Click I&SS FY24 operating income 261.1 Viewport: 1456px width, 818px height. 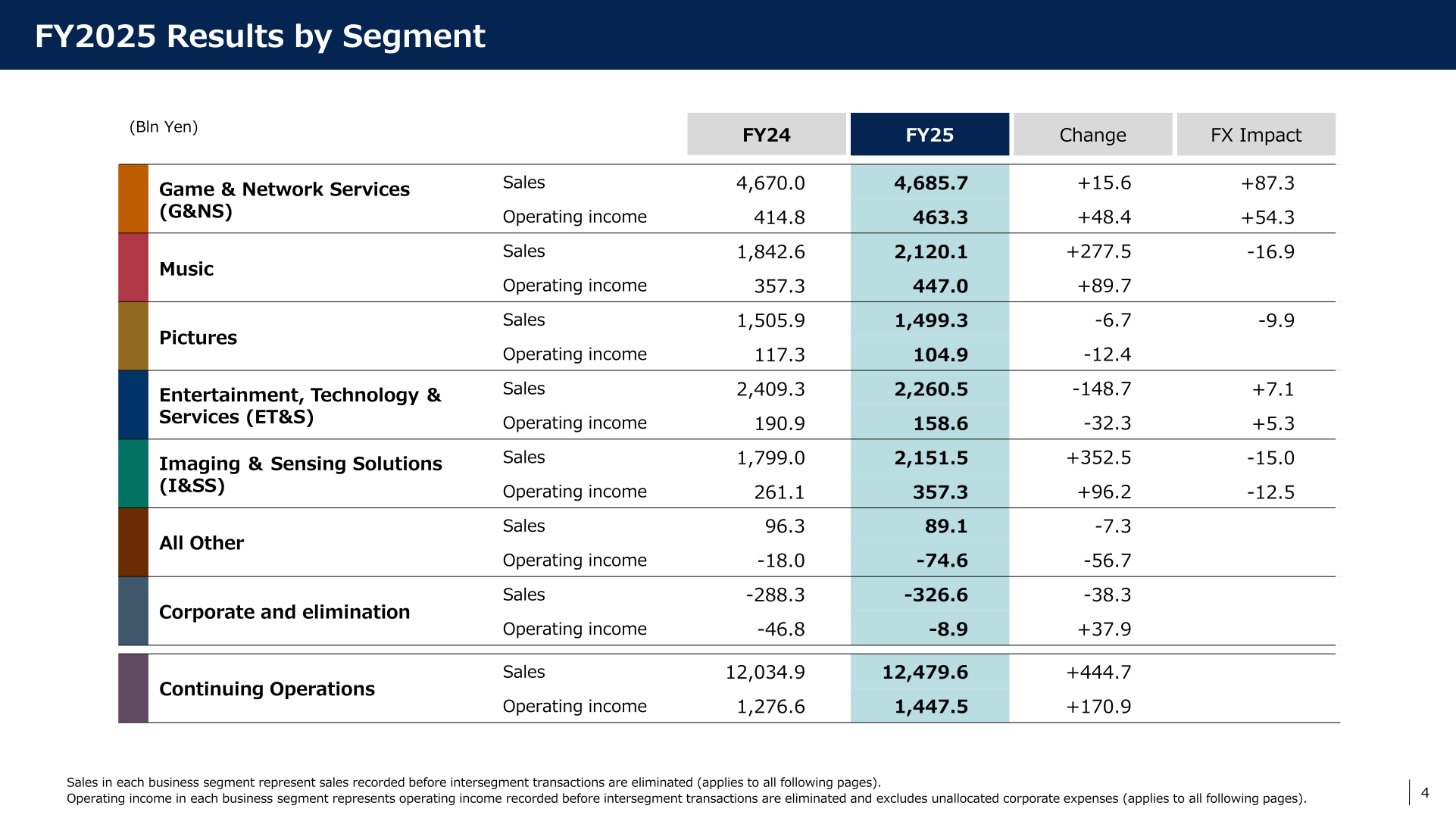(780, 492)
